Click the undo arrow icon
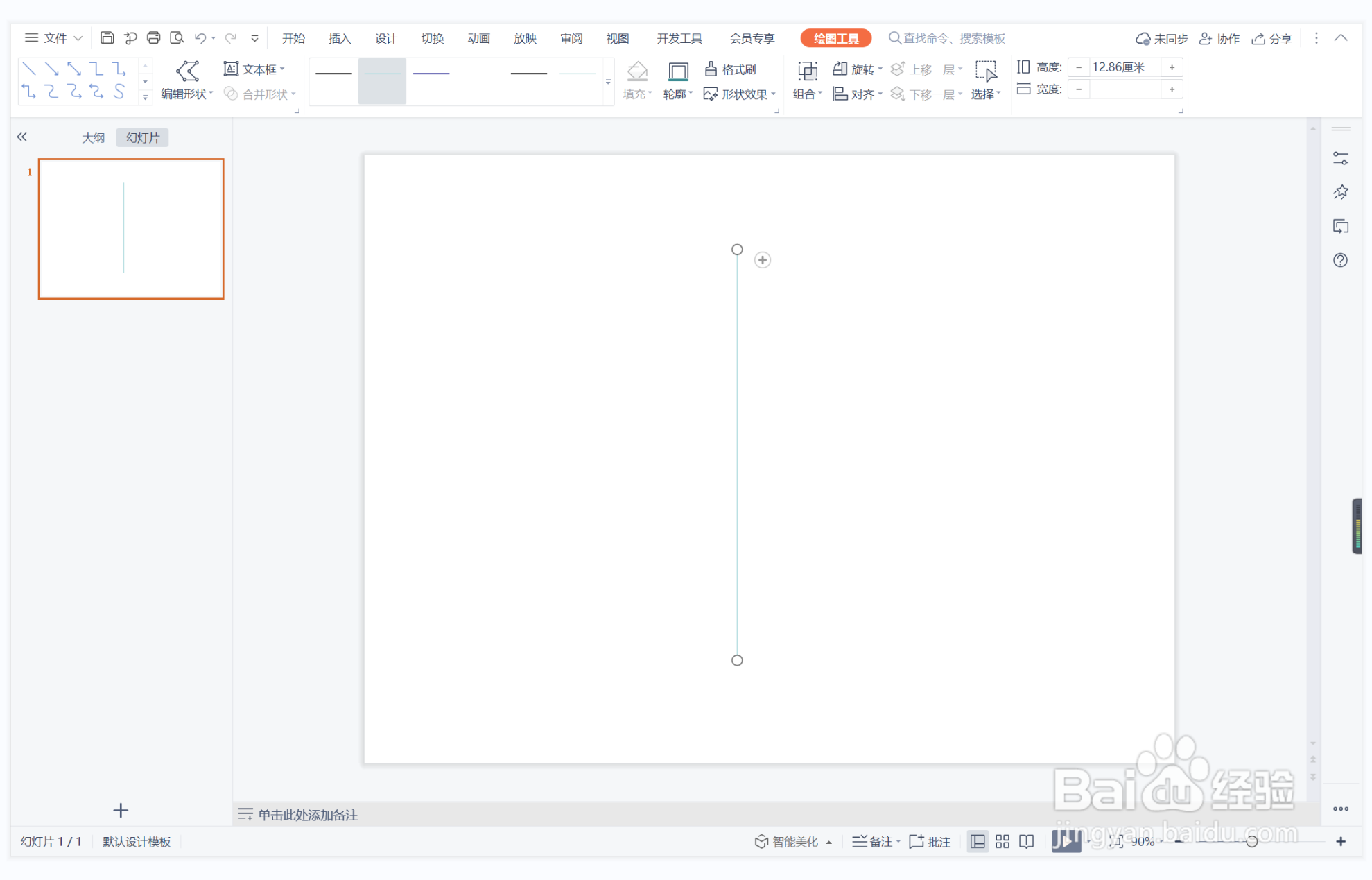This screenshot has width=1372, height=880. click(x=200, y=38)
